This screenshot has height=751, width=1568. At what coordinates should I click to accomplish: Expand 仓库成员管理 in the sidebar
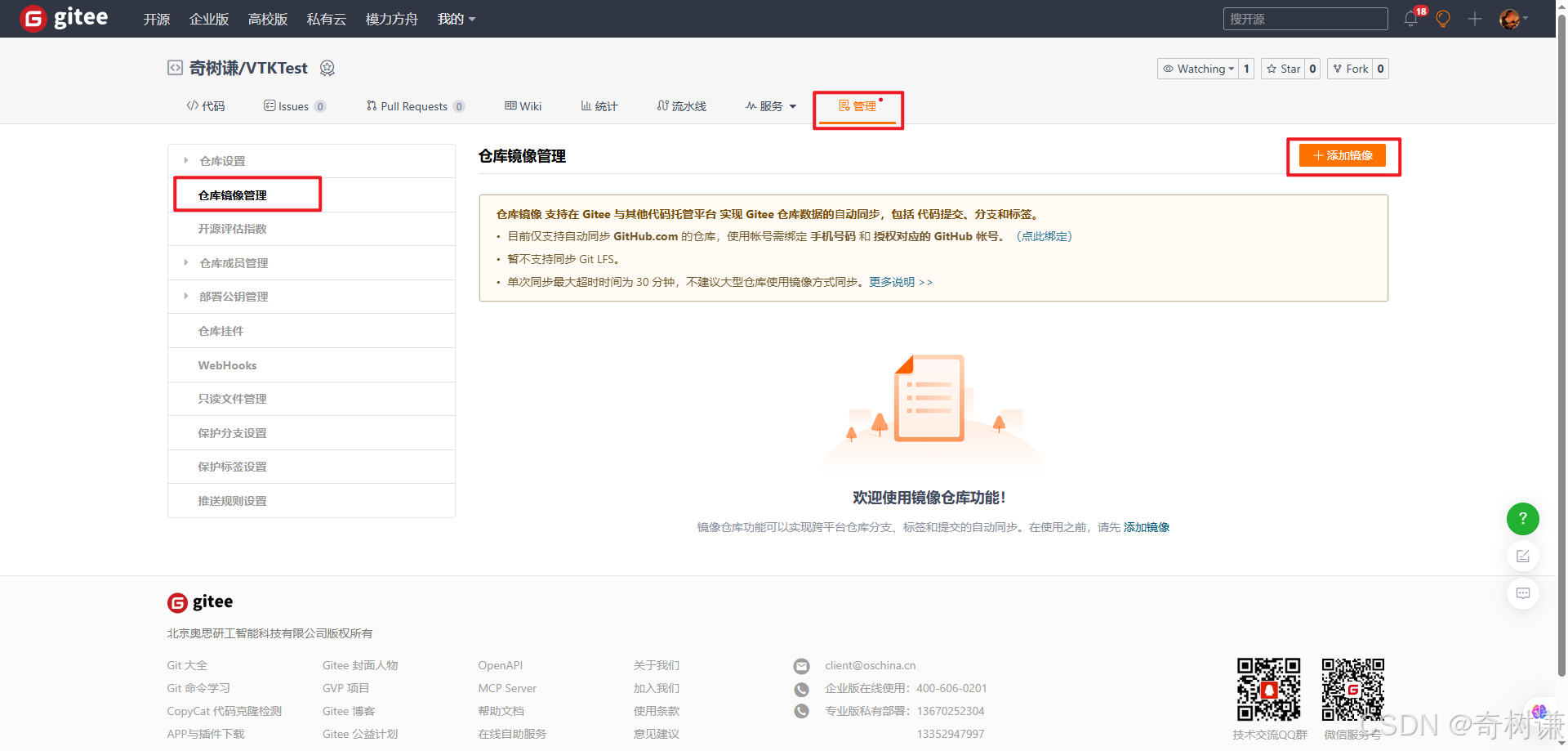(x=311, y=263)
